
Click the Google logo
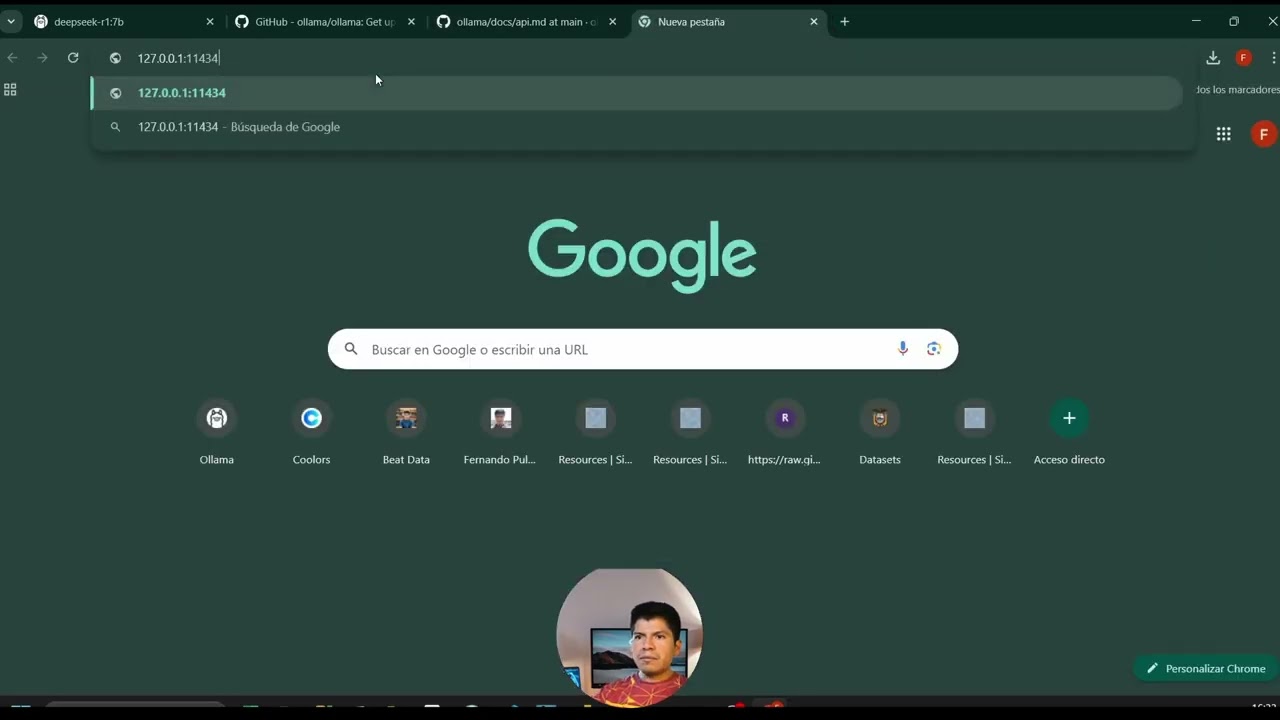click(x=642, y=256)
